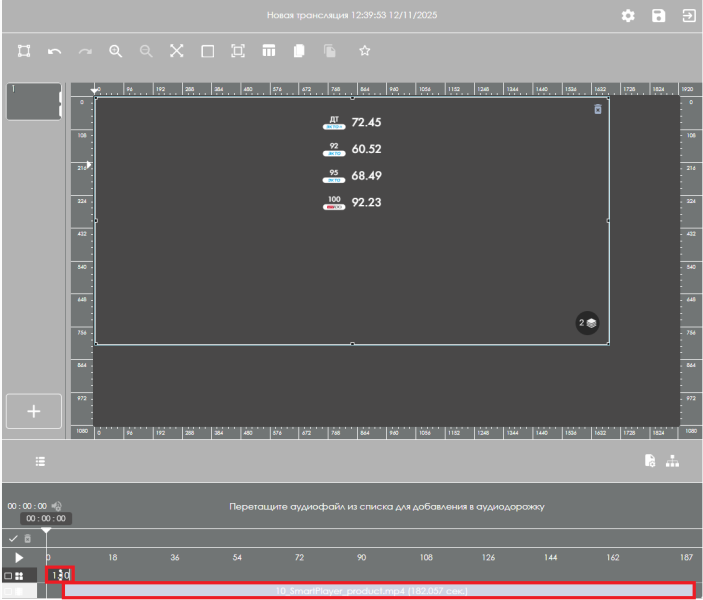Viewport: 703px width, 600px height.
Task: Zoom in on the canvas
Action: click(116, 50)
